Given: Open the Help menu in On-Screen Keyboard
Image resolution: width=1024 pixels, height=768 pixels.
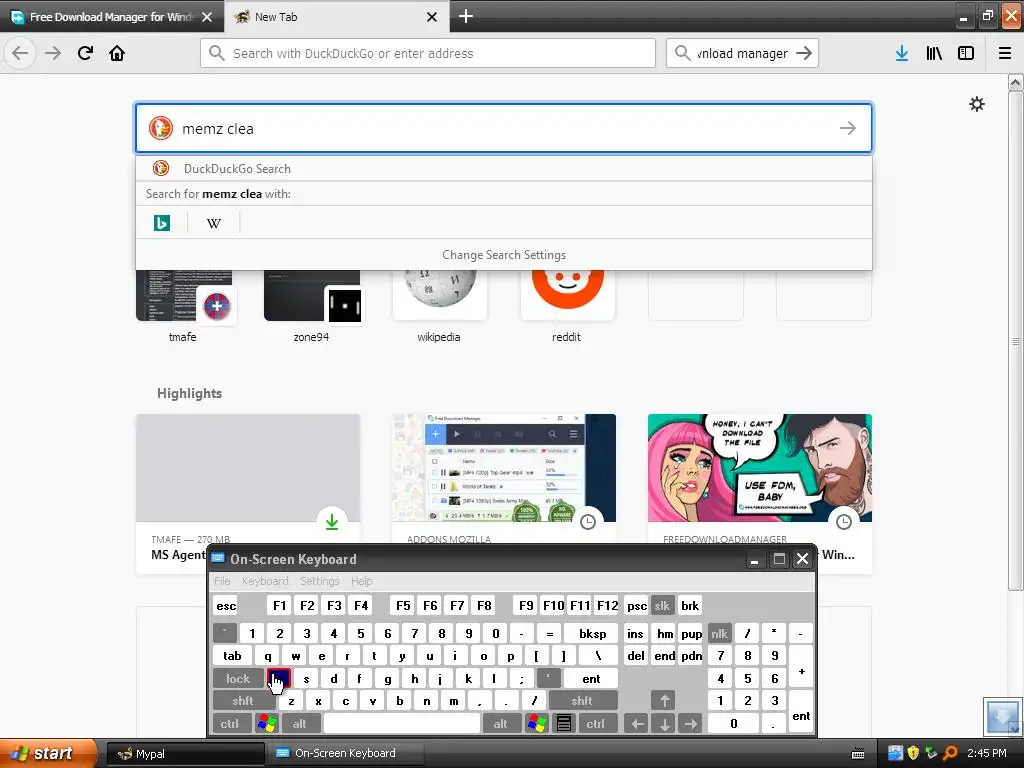Looking at the screenshot, I should 361,581.
